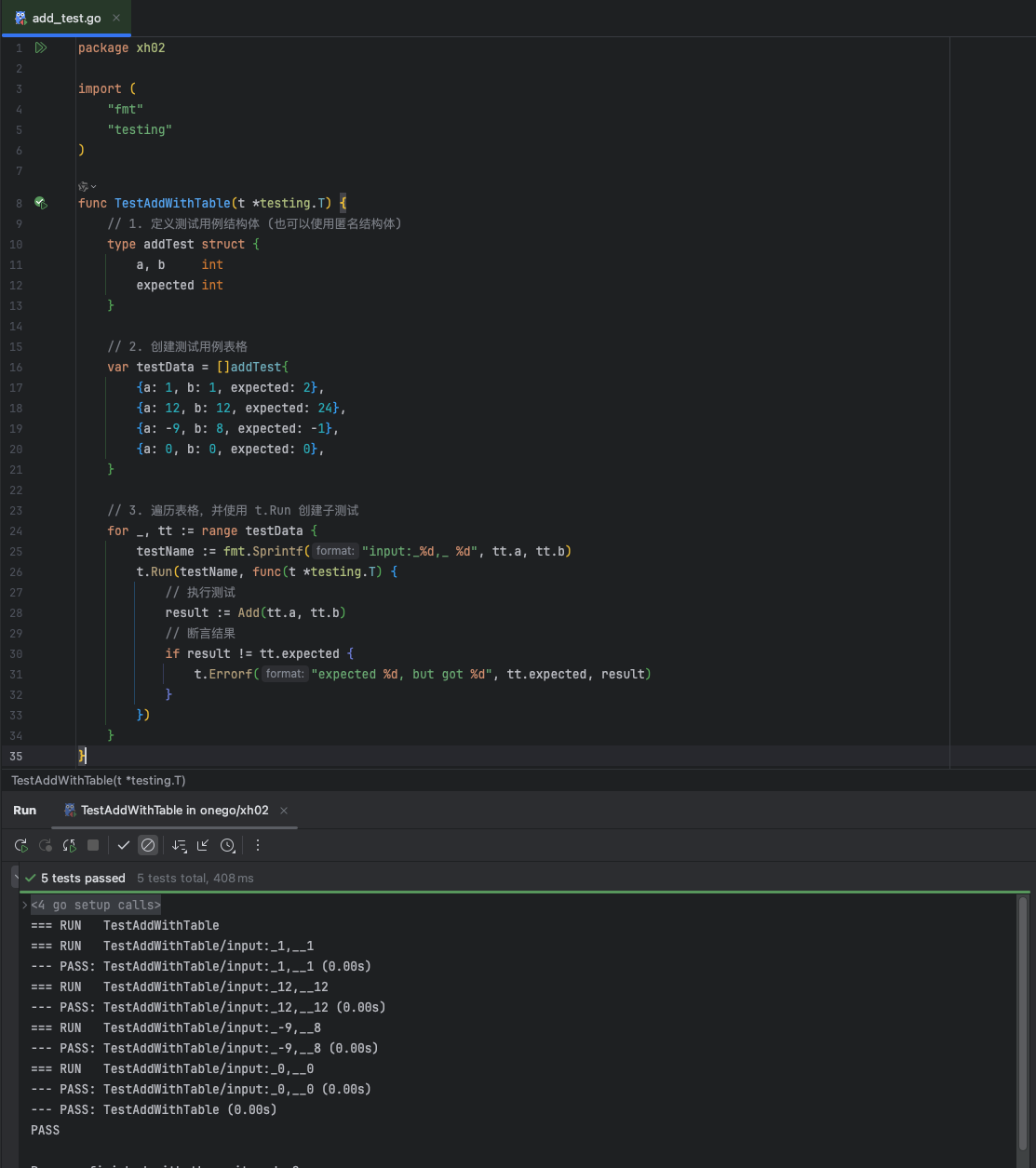Click the Import Tests from File icon
Viewport: 1036px width, 1168px height.
(x=203, y=845)
